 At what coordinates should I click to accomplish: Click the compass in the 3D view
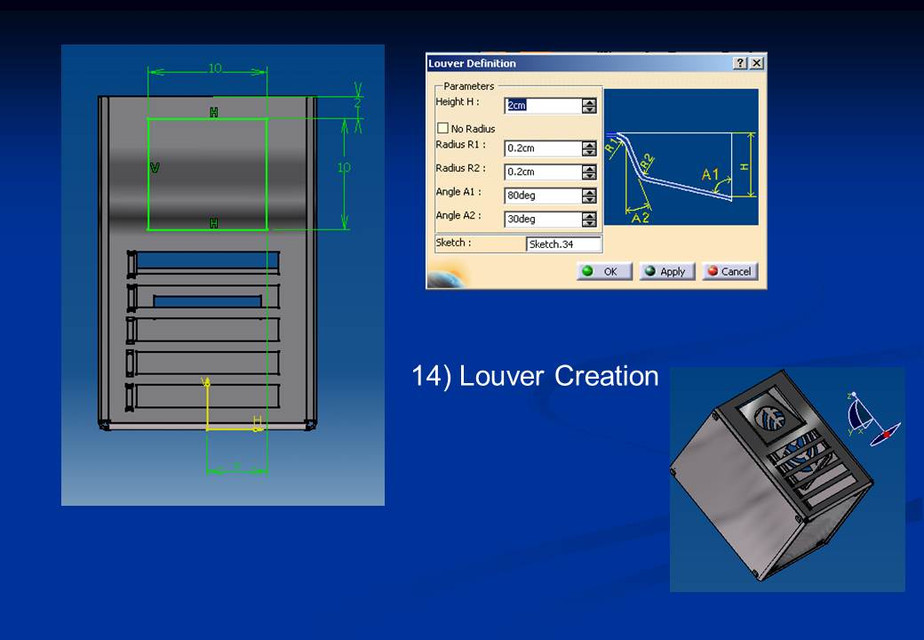pyautogui.click(x=873, y=417)
